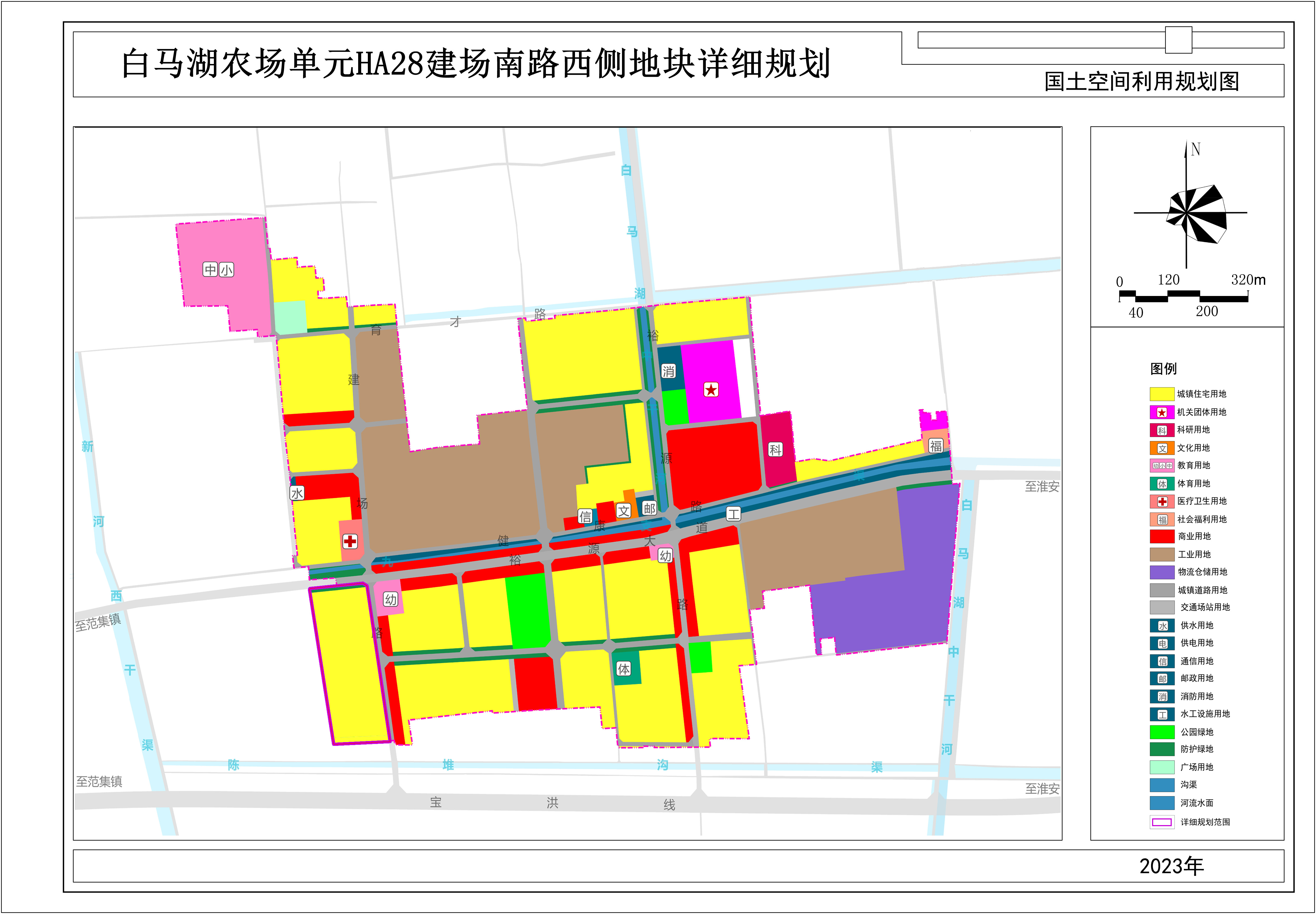Click the 宝 road label on the bottom road
The height and width of the screenshot is (914, 1316).
436,802
